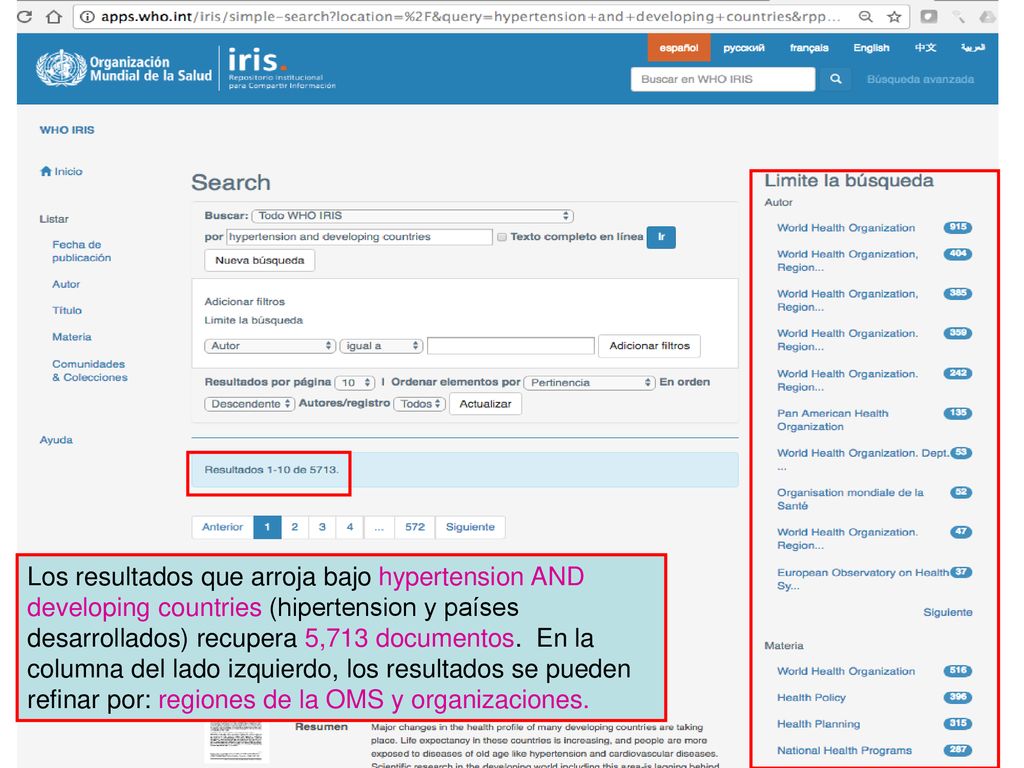Click the WHO IRIS breadcrumb link
This screenshot has height=768, width=1024.
(x=67, y=130)
